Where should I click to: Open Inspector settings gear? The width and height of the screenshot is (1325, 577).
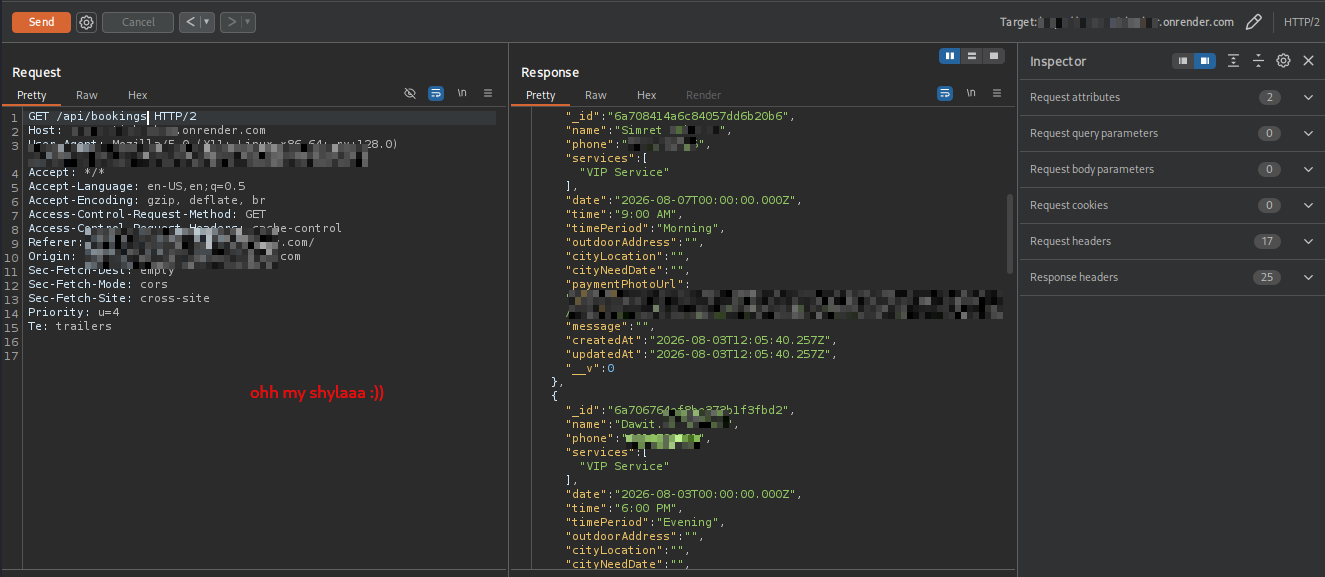click(x=1284, y=61)
